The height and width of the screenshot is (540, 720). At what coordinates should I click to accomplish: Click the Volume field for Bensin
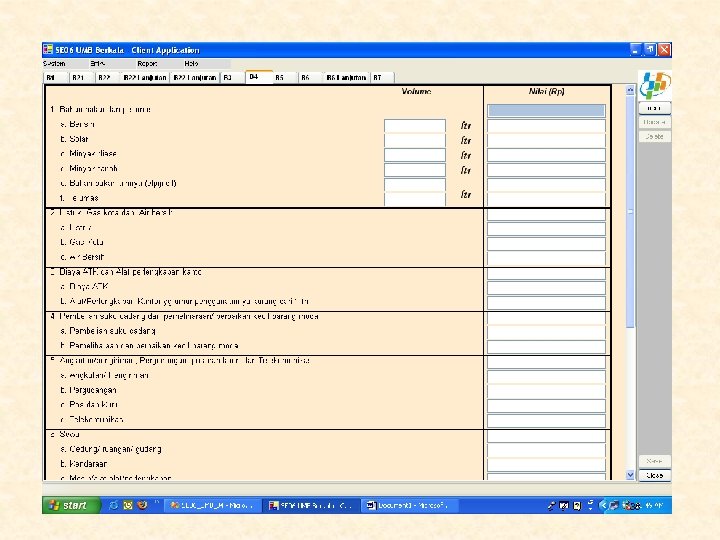point(415,125)
